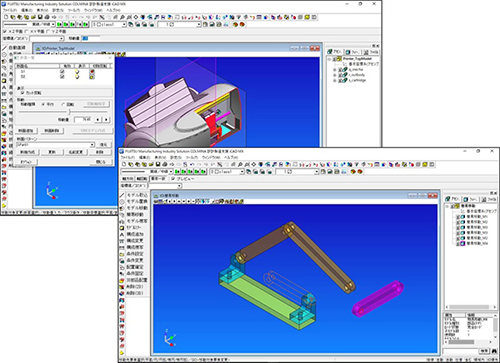Viewport: 500px width, 363px height.
Task: Click the Print icon in back window toolbar
Action: coord(47,17)
